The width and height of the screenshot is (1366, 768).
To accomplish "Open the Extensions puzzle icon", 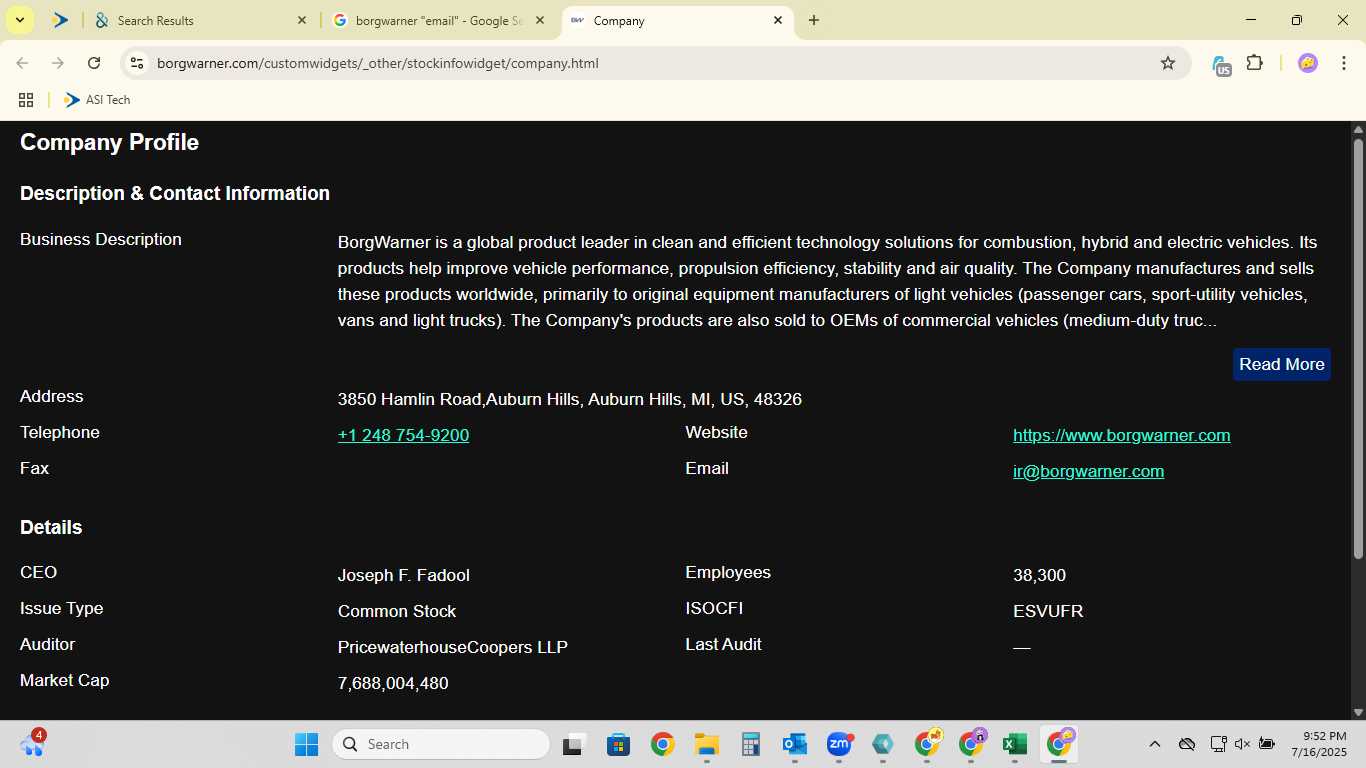I will (x=1255, y=63).
